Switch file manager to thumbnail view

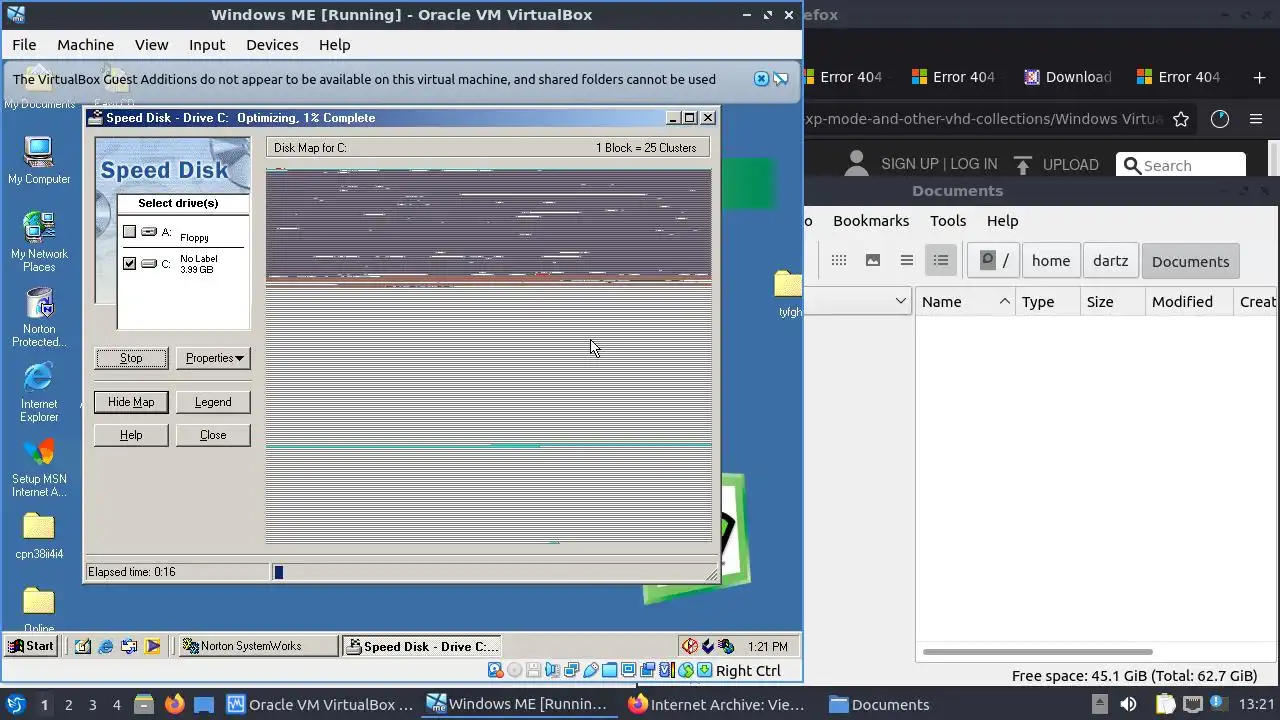[873, 261]
